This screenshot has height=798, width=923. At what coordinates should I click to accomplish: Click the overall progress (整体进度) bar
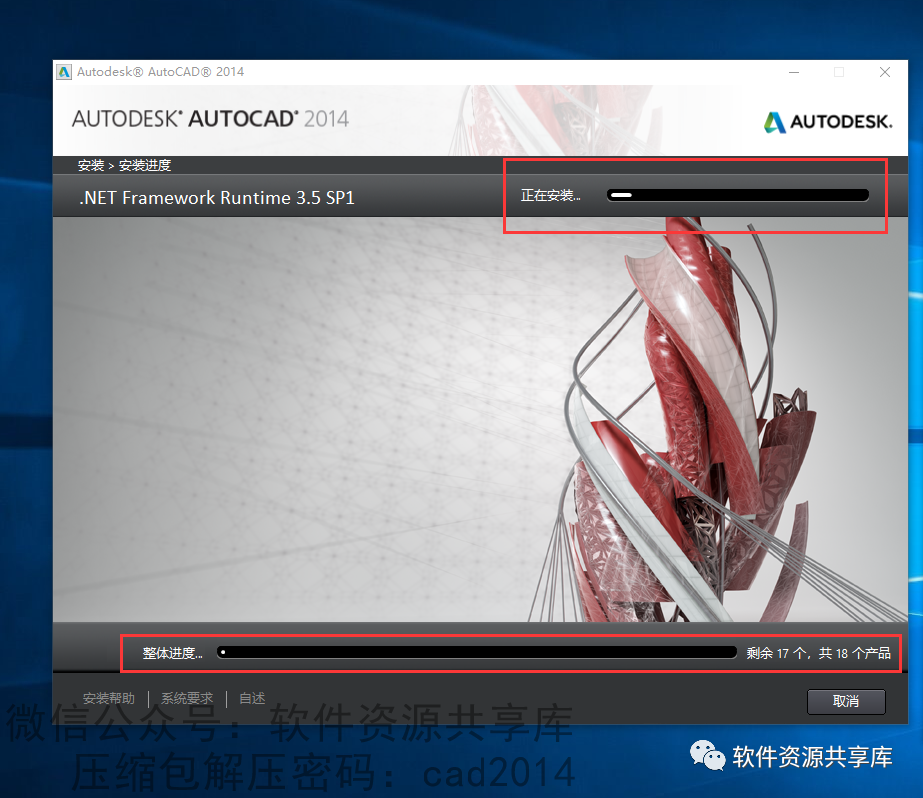[477, 652]
